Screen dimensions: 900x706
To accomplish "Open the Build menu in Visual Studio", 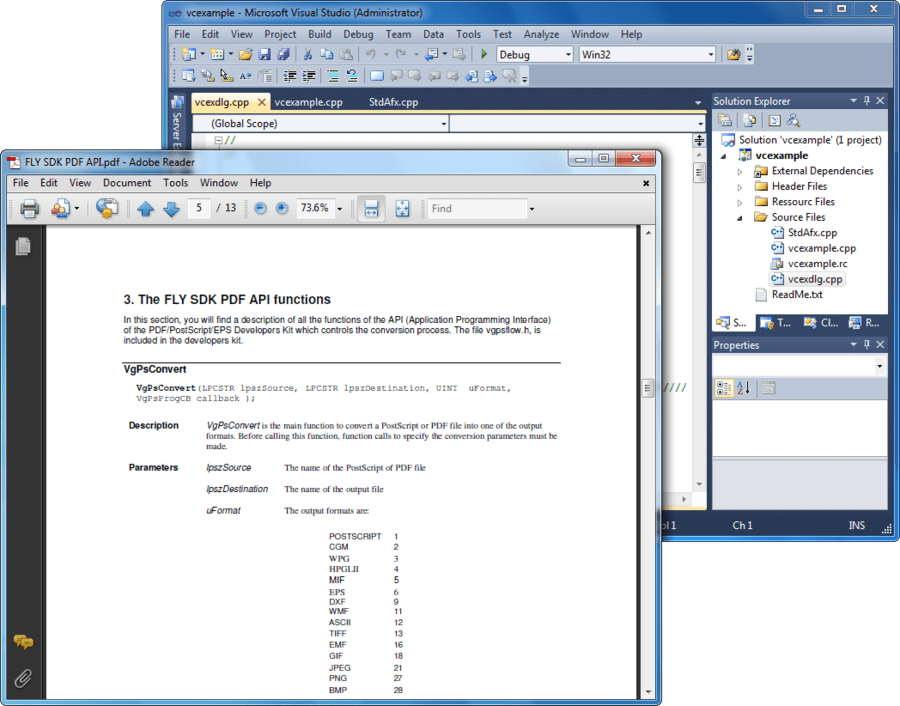I will [319, 34].
